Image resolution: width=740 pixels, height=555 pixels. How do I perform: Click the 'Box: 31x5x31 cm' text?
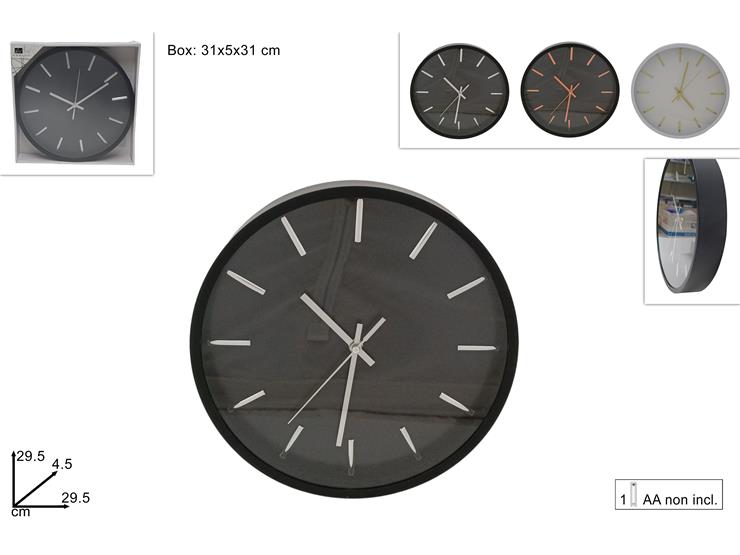224,50
